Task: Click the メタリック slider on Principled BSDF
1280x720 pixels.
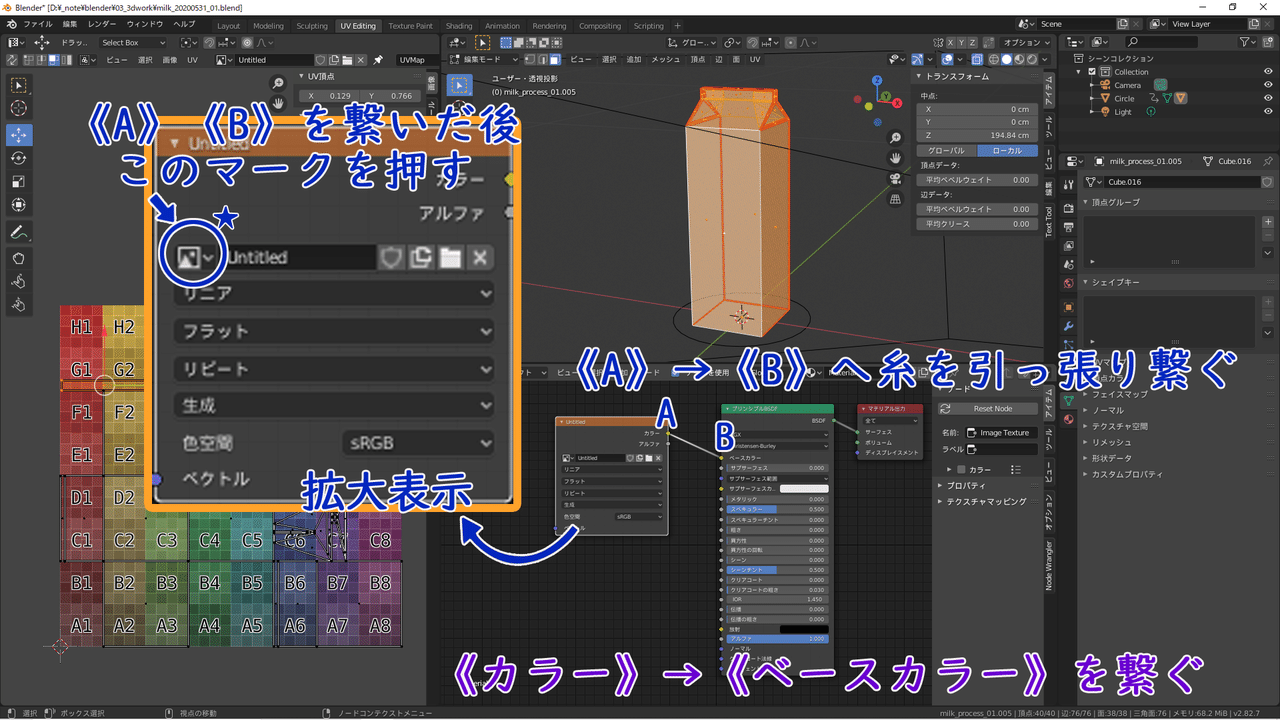Action: (777, 499)
